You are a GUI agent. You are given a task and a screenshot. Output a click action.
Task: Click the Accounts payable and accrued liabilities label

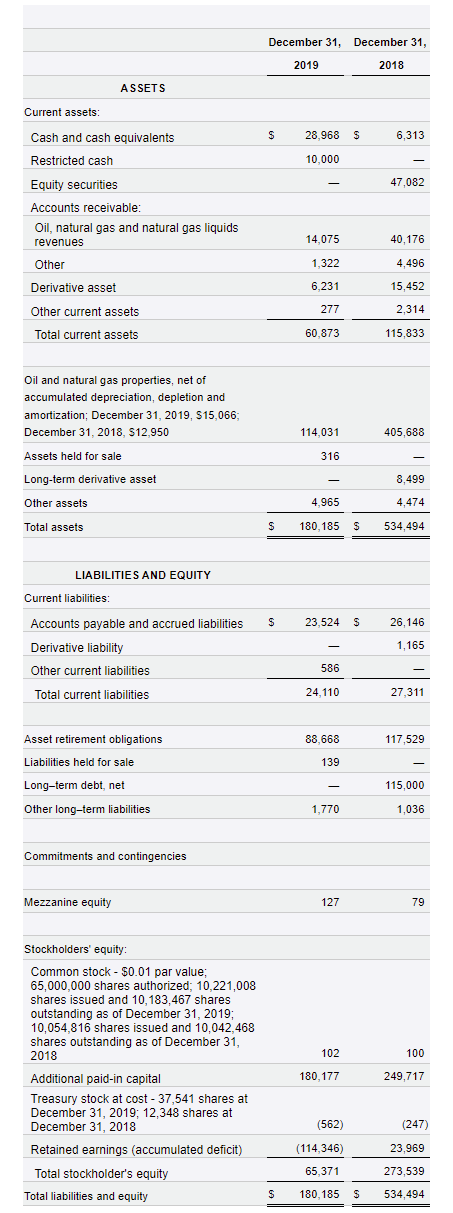click(x=137, y=624)
